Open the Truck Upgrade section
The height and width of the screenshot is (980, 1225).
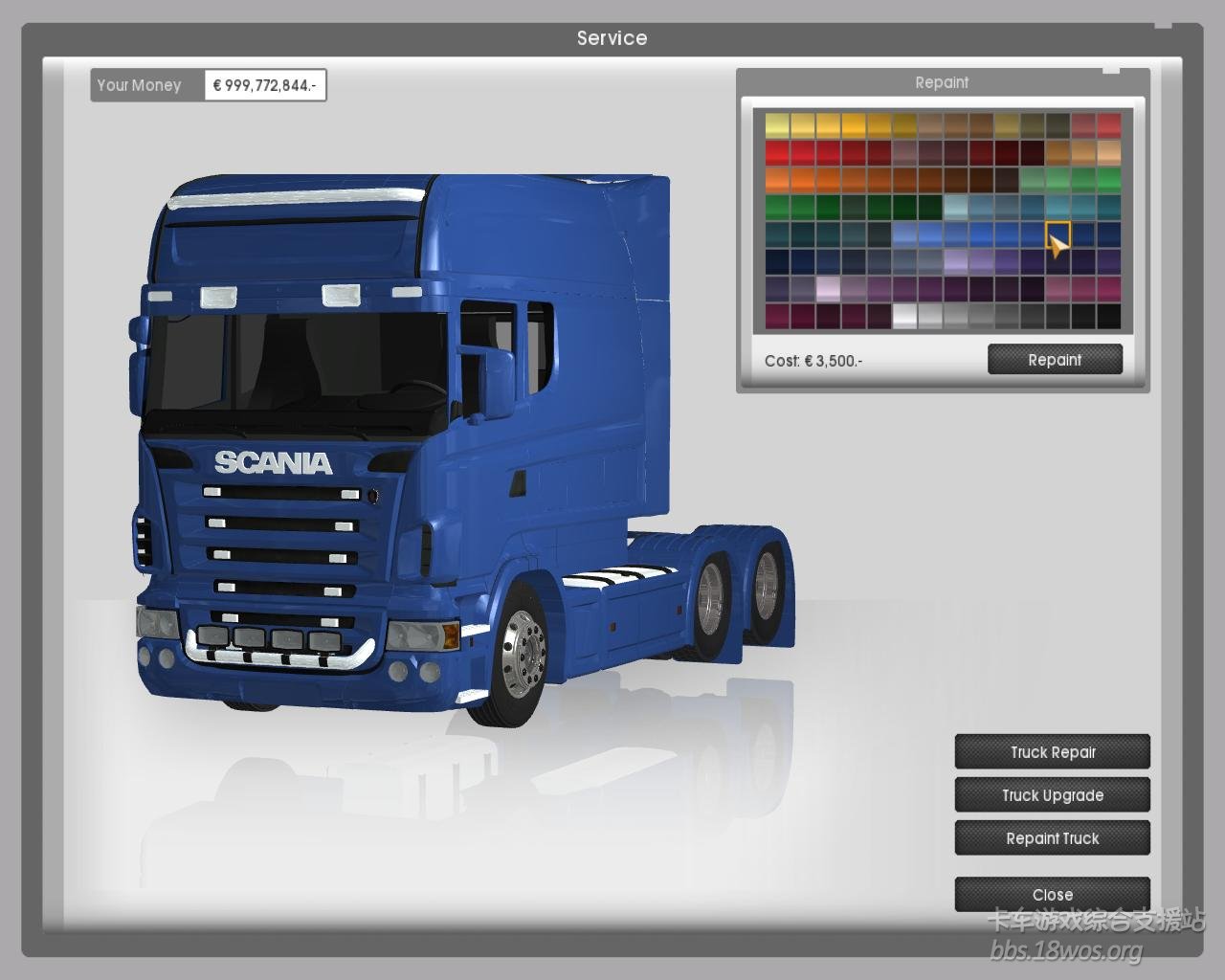click(1053, 795)
